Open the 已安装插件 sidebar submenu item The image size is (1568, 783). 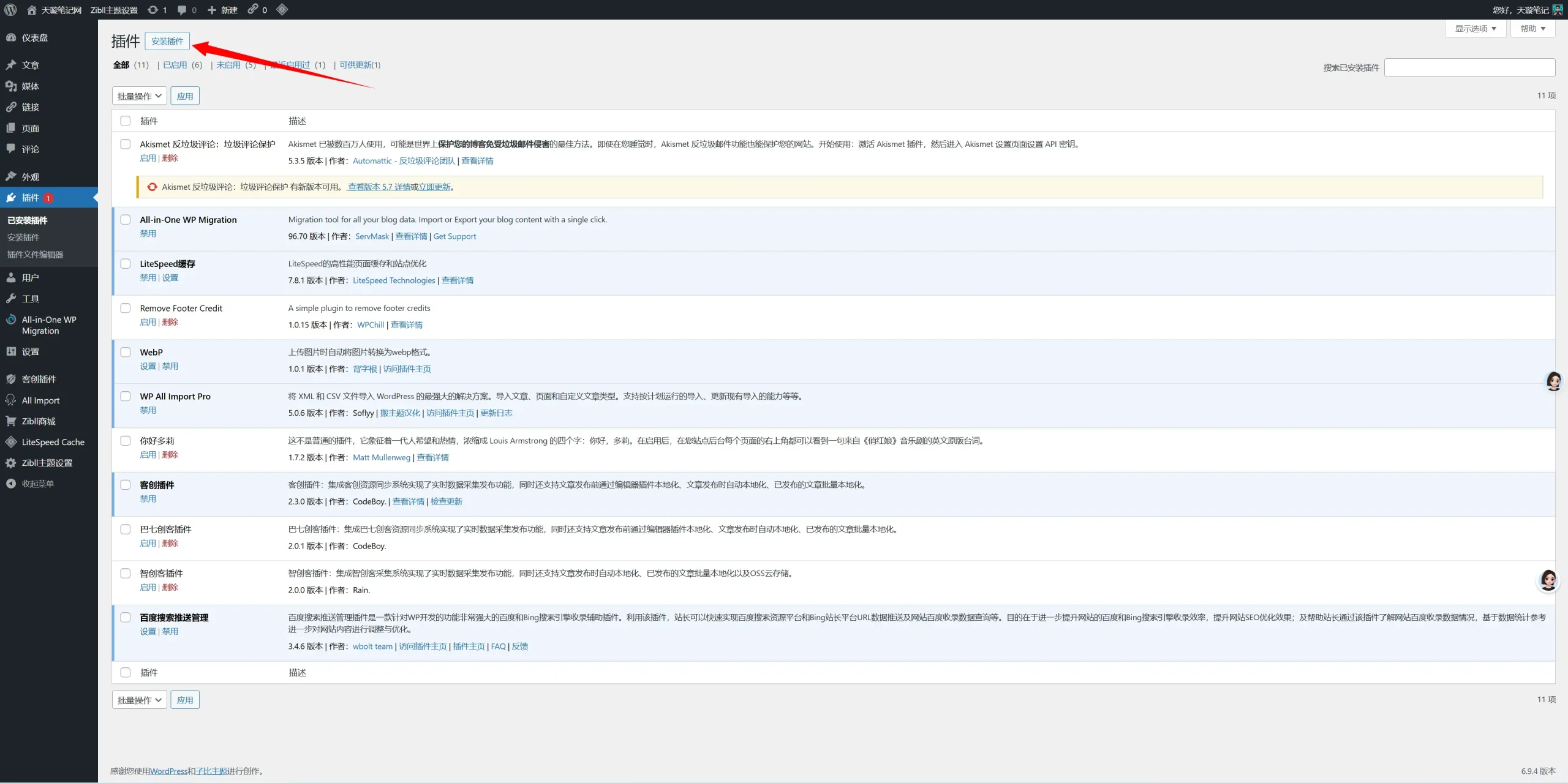(28, 220)
